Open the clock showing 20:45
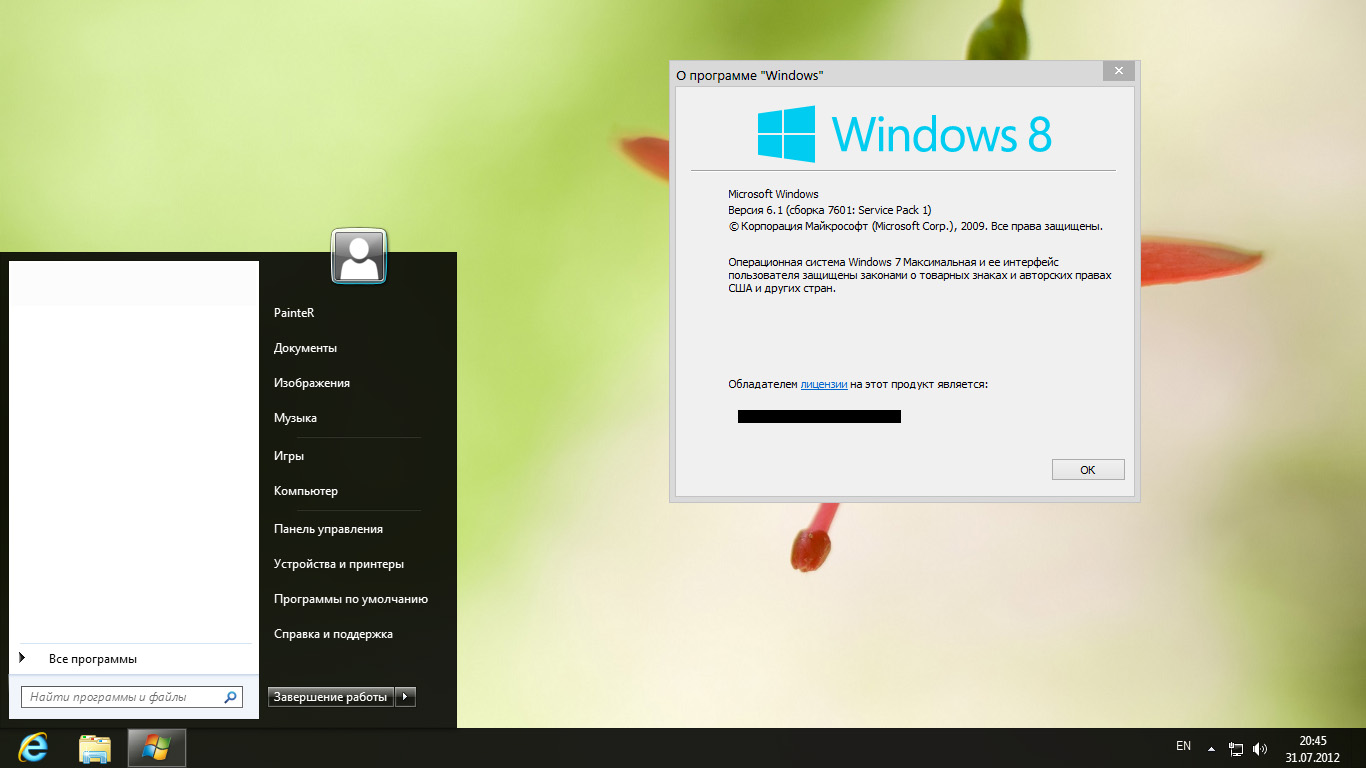The image size is (1366, 768). [x=1312, y=749]
